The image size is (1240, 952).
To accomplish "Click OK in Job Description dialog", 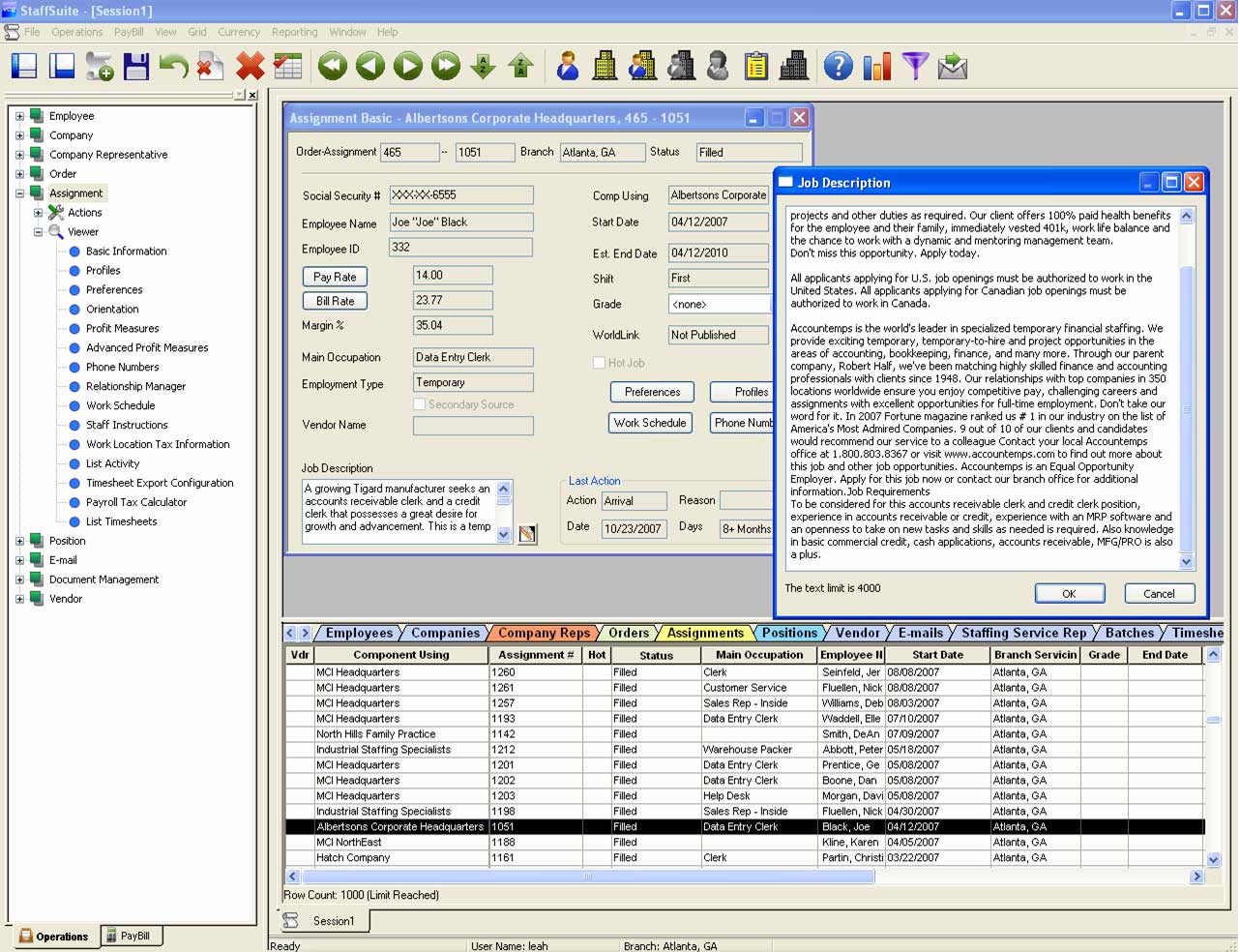I will coord(1069,594).
